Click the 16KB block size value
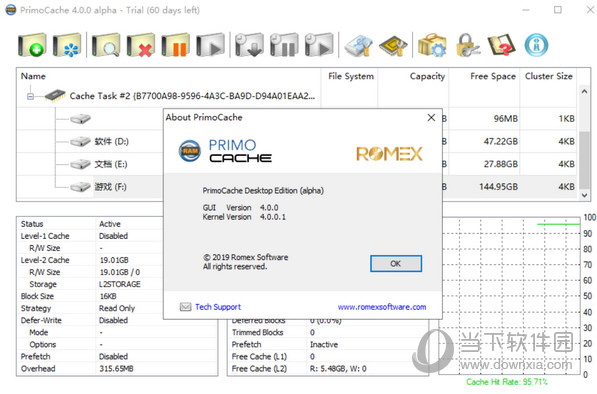The image size is (597, 394). [x=108, y=296]
